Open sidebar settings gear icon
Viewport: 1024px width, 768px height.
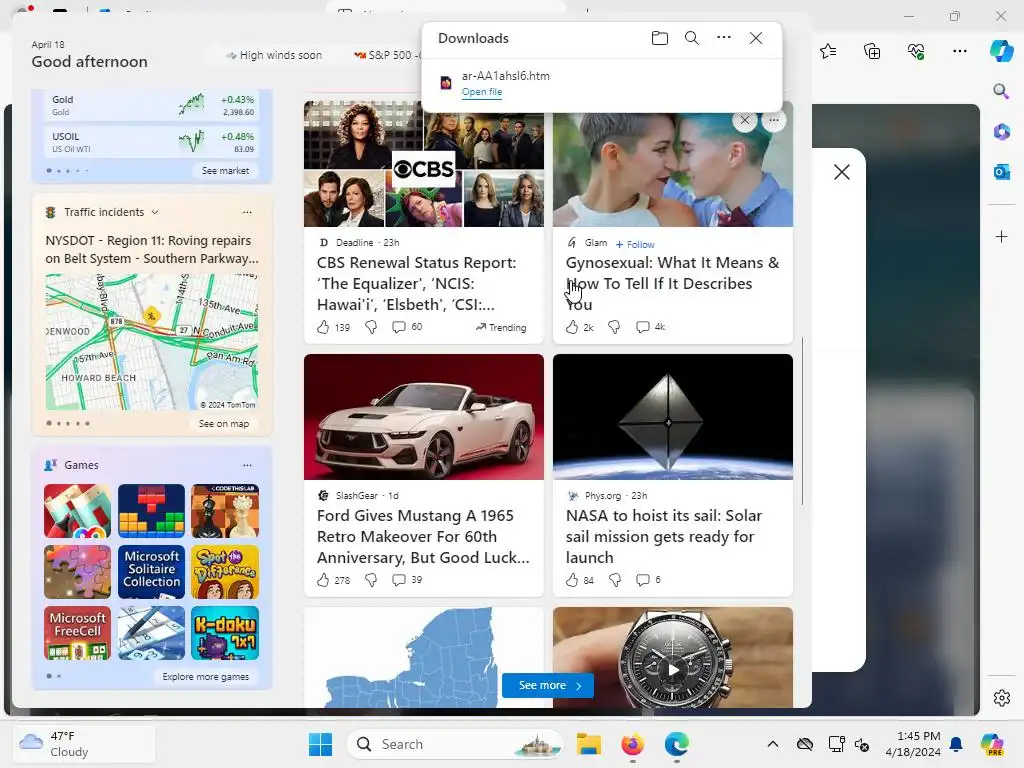click(x=1001, y=698)
